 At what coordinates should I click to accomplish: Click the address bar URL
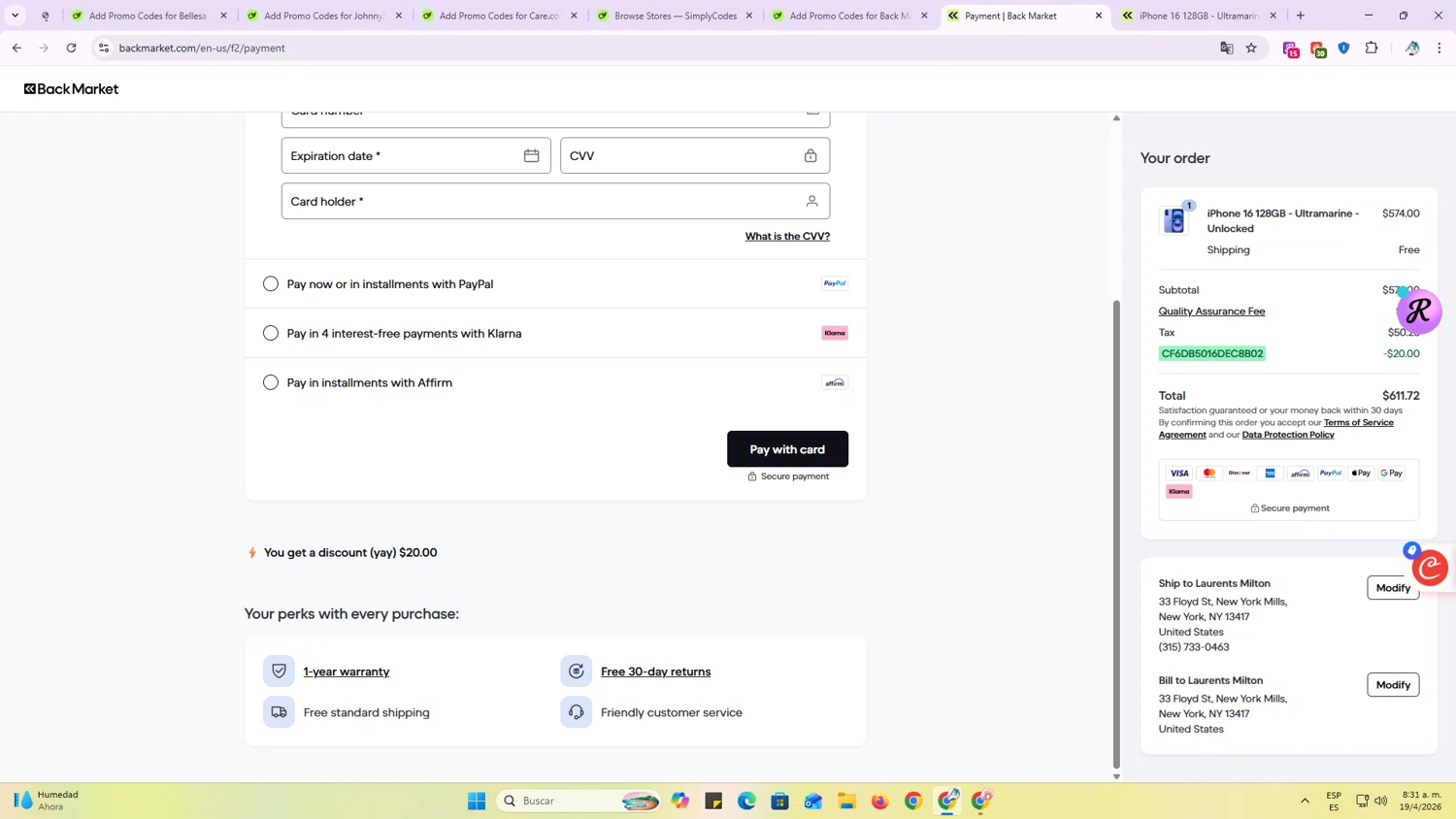coord(202,48)
